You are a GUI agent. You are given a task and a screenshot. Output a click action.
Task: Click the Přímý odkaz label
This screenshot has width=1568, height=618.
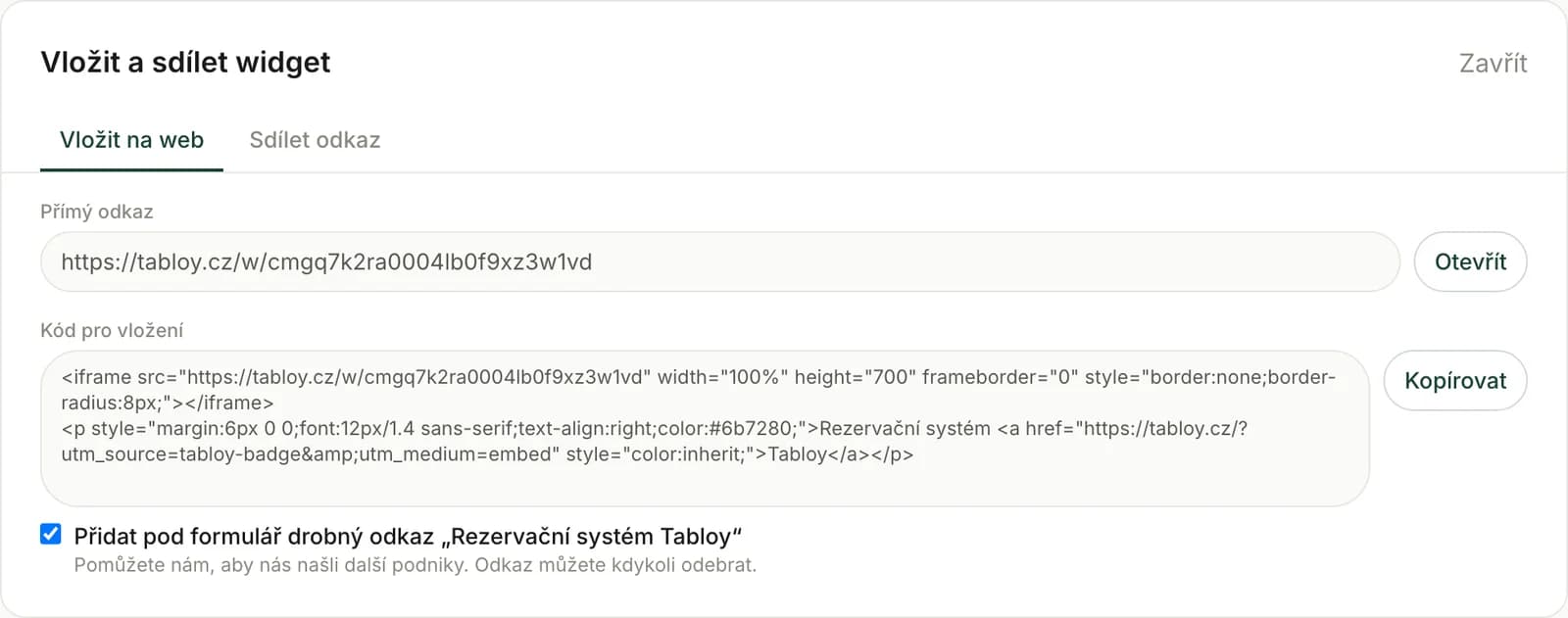97,212
